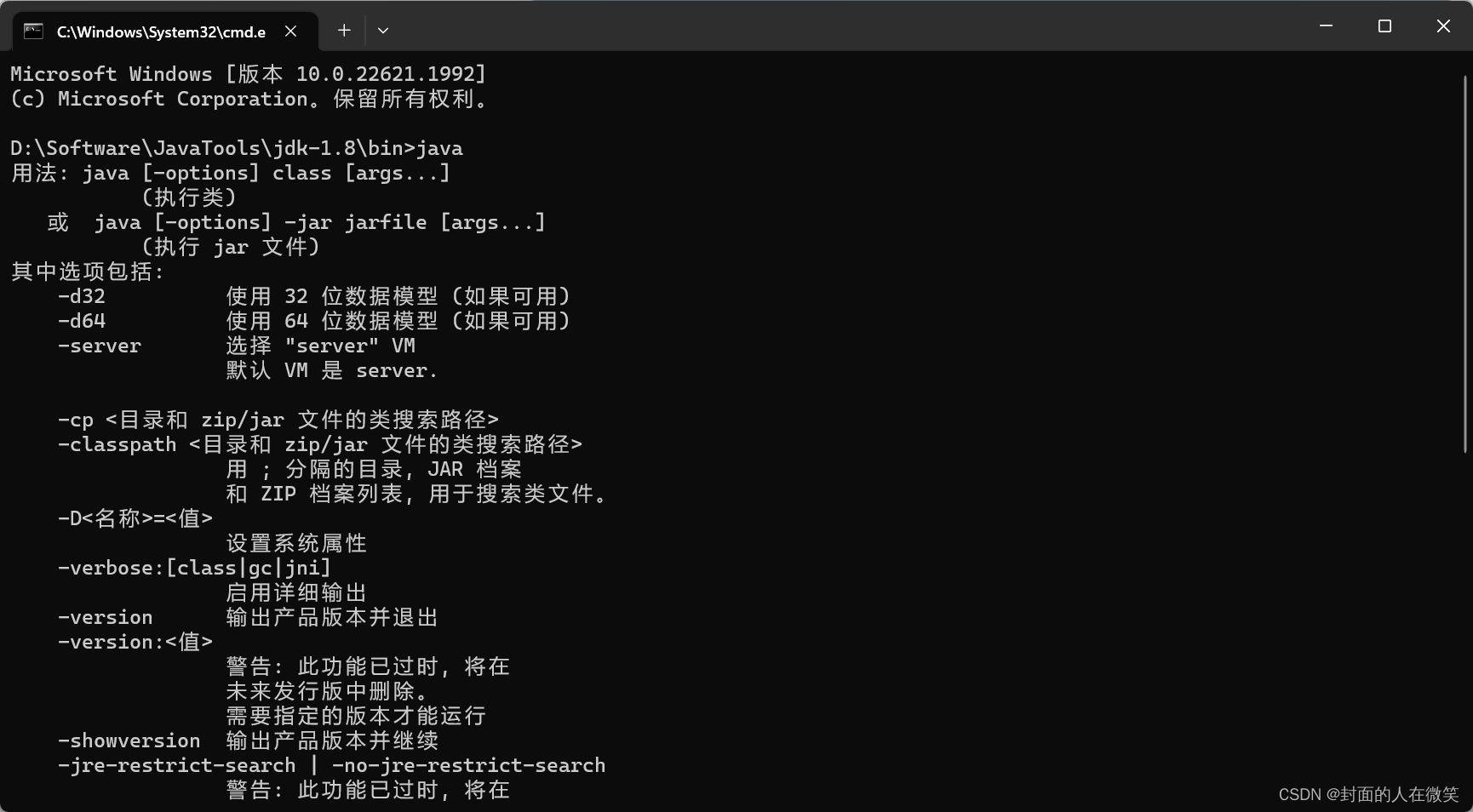1473x812 pixels.
Task: Click the -verbose:[class|gc|jni] option text
Action: (194, 568)
